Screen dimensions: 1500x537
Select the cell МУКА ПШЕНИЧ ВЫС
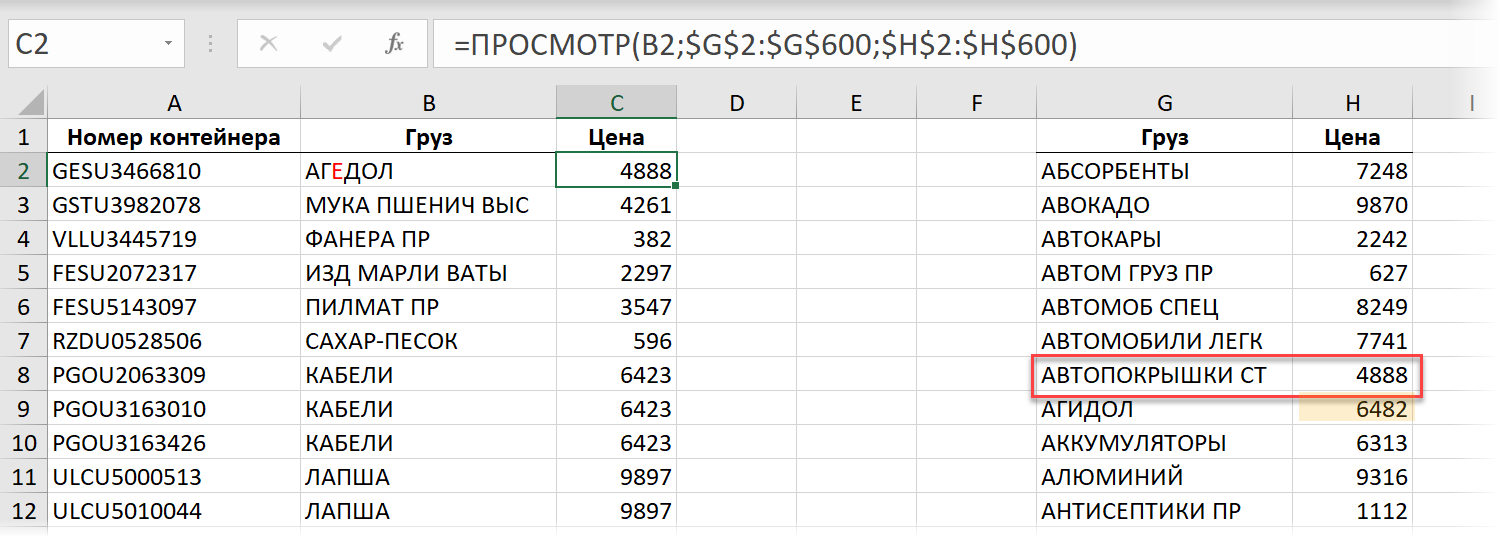(x=429, y=205)
